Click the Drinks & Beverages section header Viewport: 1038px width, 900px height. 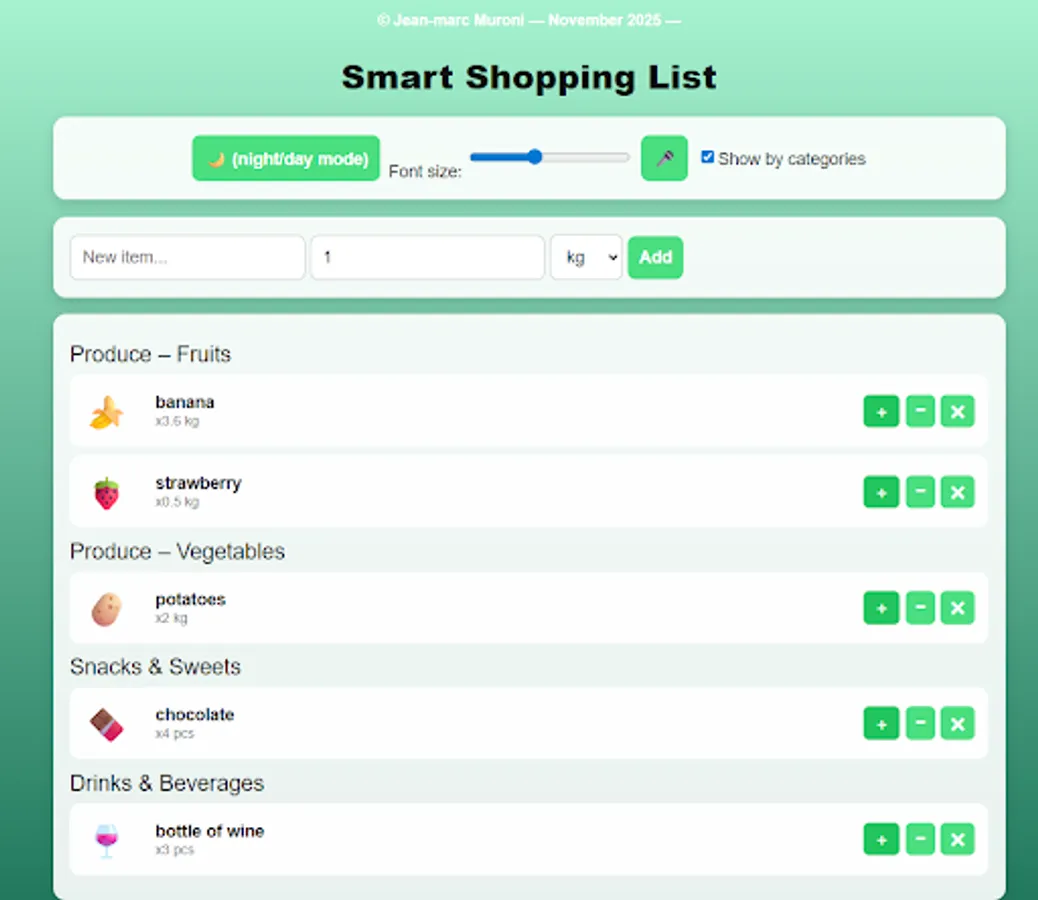tap(167, 784)
